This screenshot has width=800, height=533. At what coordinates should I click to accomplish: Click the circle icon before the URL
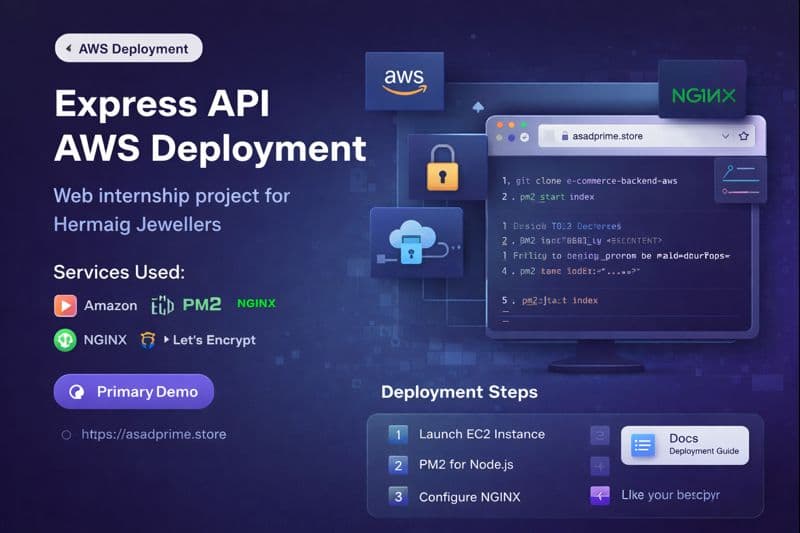(x=66, y=435)
